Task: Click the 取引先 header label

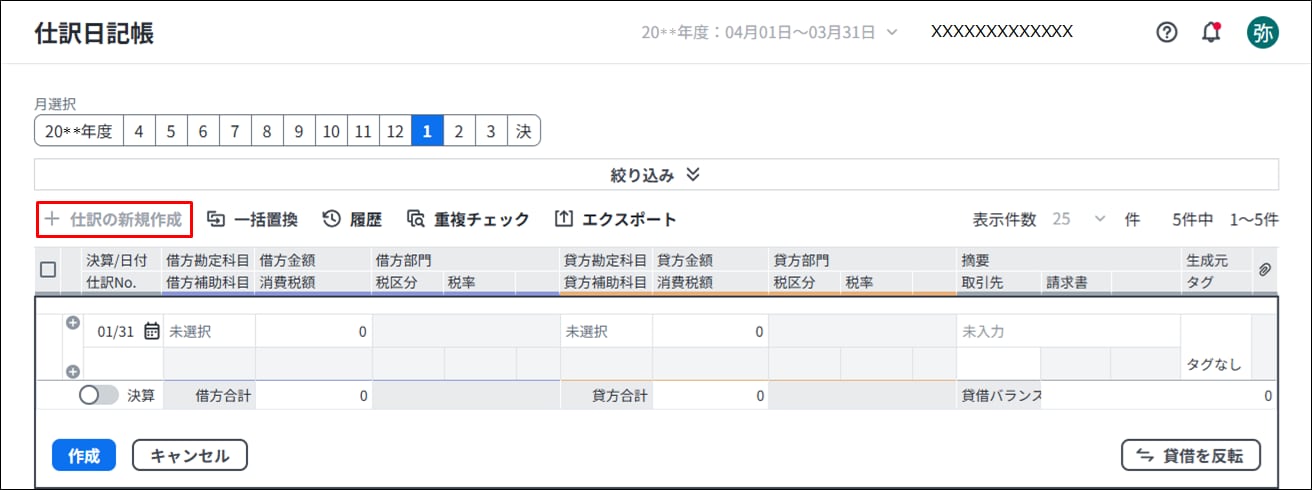Action: 982,282
